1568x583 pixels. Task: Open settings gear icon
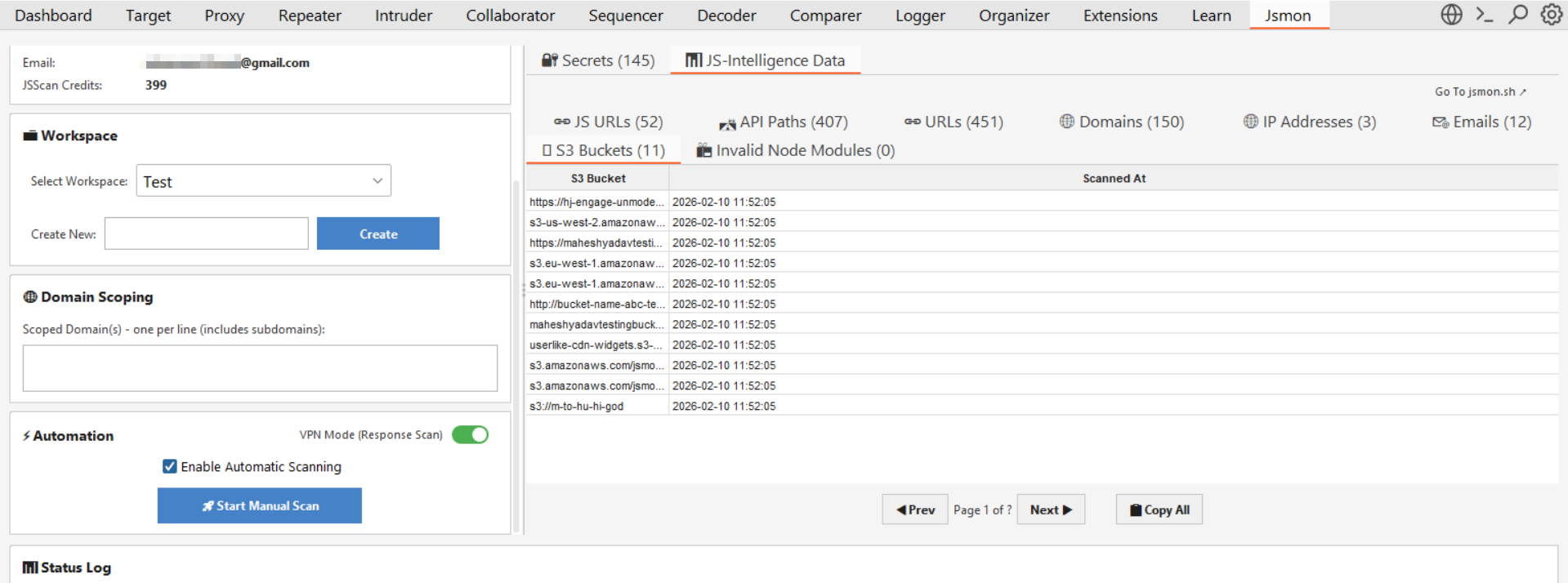click(x=1551, y=15)
